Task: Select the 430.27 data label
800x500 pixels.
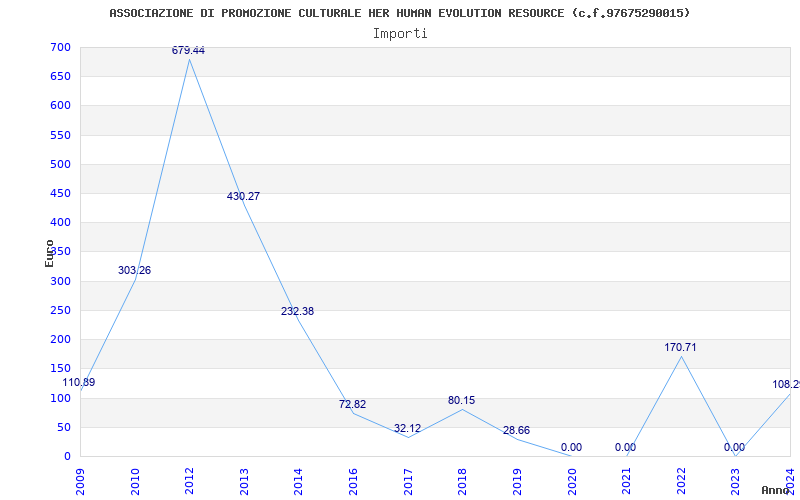Action: [x=243, y=196]
